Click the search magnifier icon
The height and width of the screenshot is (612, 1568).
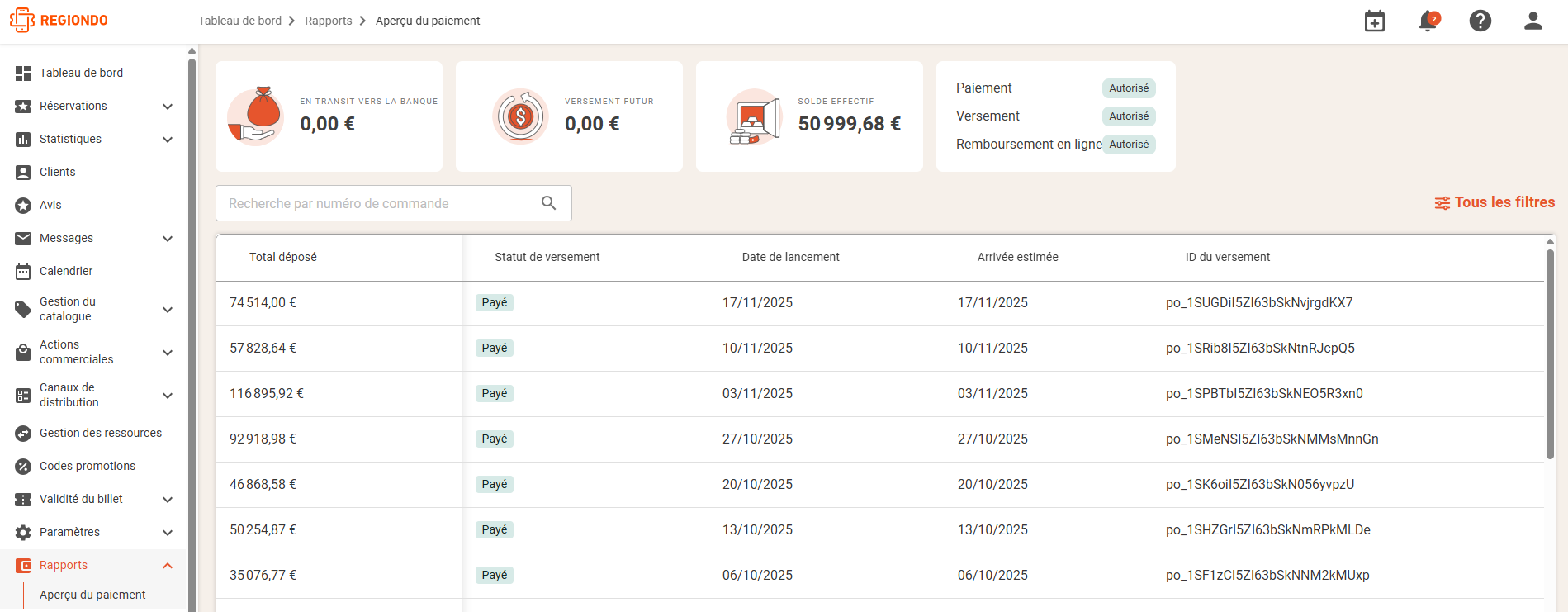pyautogui.click(x=549, y=203)
